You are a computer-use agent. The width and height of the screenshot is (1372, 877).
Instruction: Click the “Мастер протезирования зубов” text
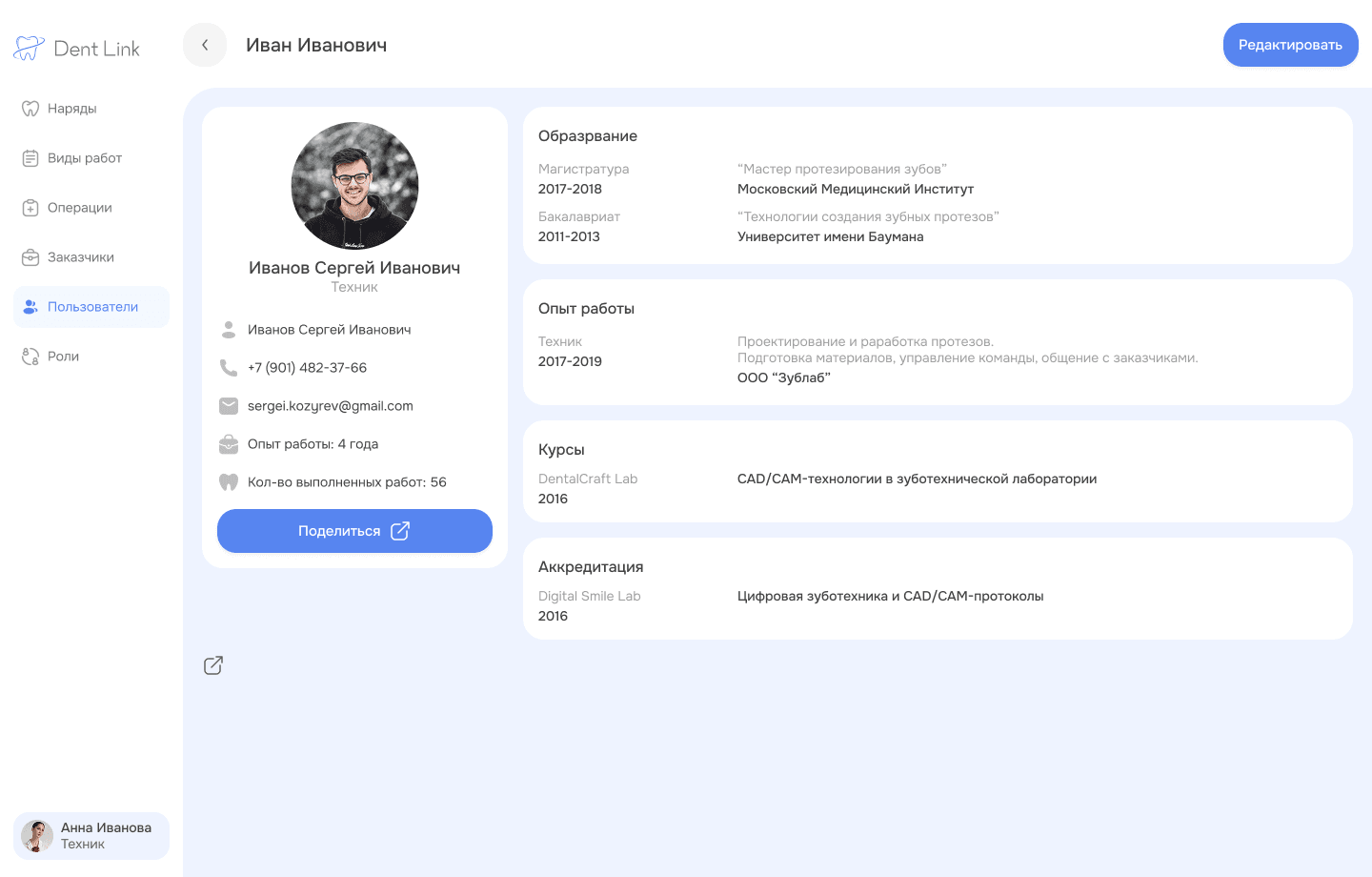(842, 169)
